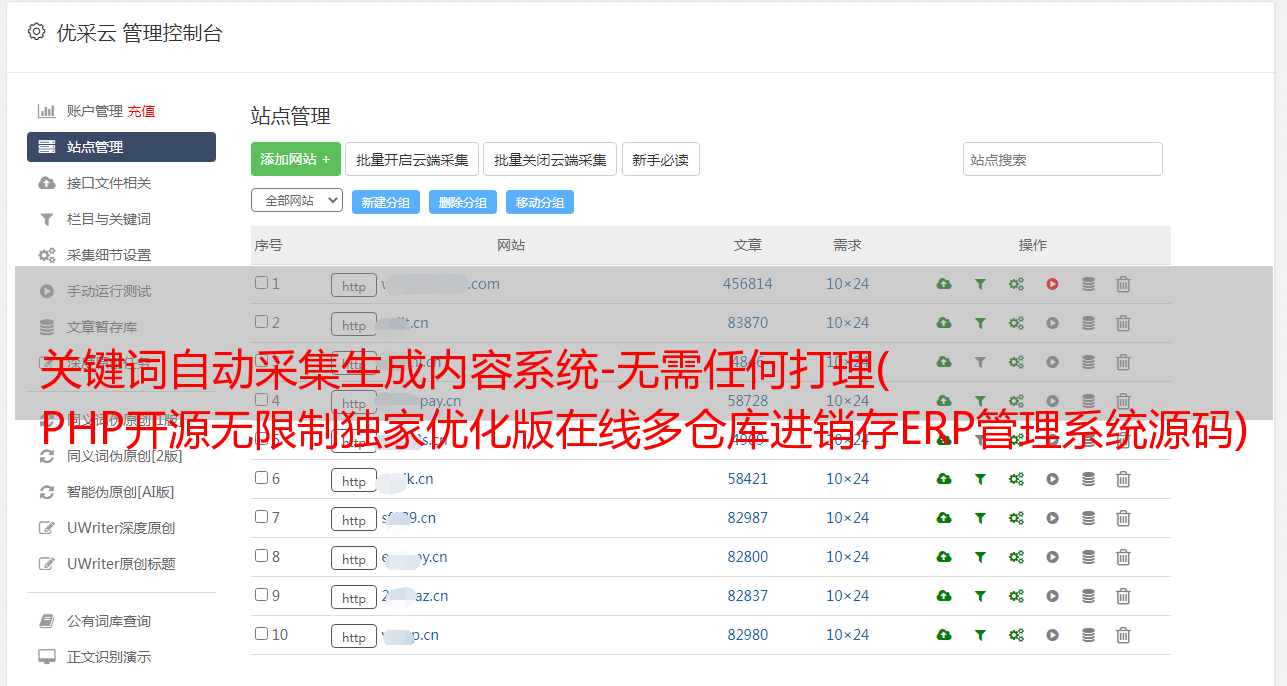
Task: Click trash icon in row 10
Action: click(1123, 635)
